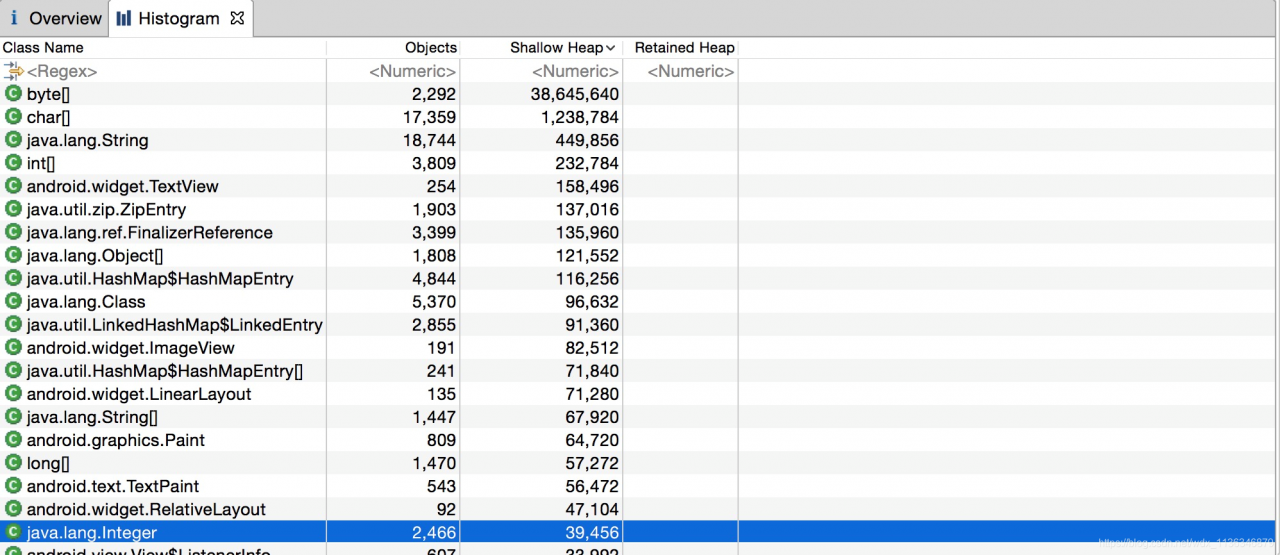Select the android.graphics.Paint row name

pyautogui.click(x=116, y=440)
